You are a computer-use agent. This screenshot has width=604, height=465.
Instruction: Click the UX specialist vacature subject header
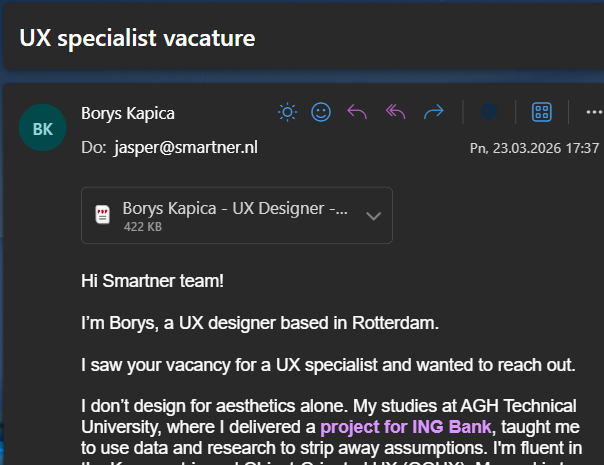tap(137, 38)
